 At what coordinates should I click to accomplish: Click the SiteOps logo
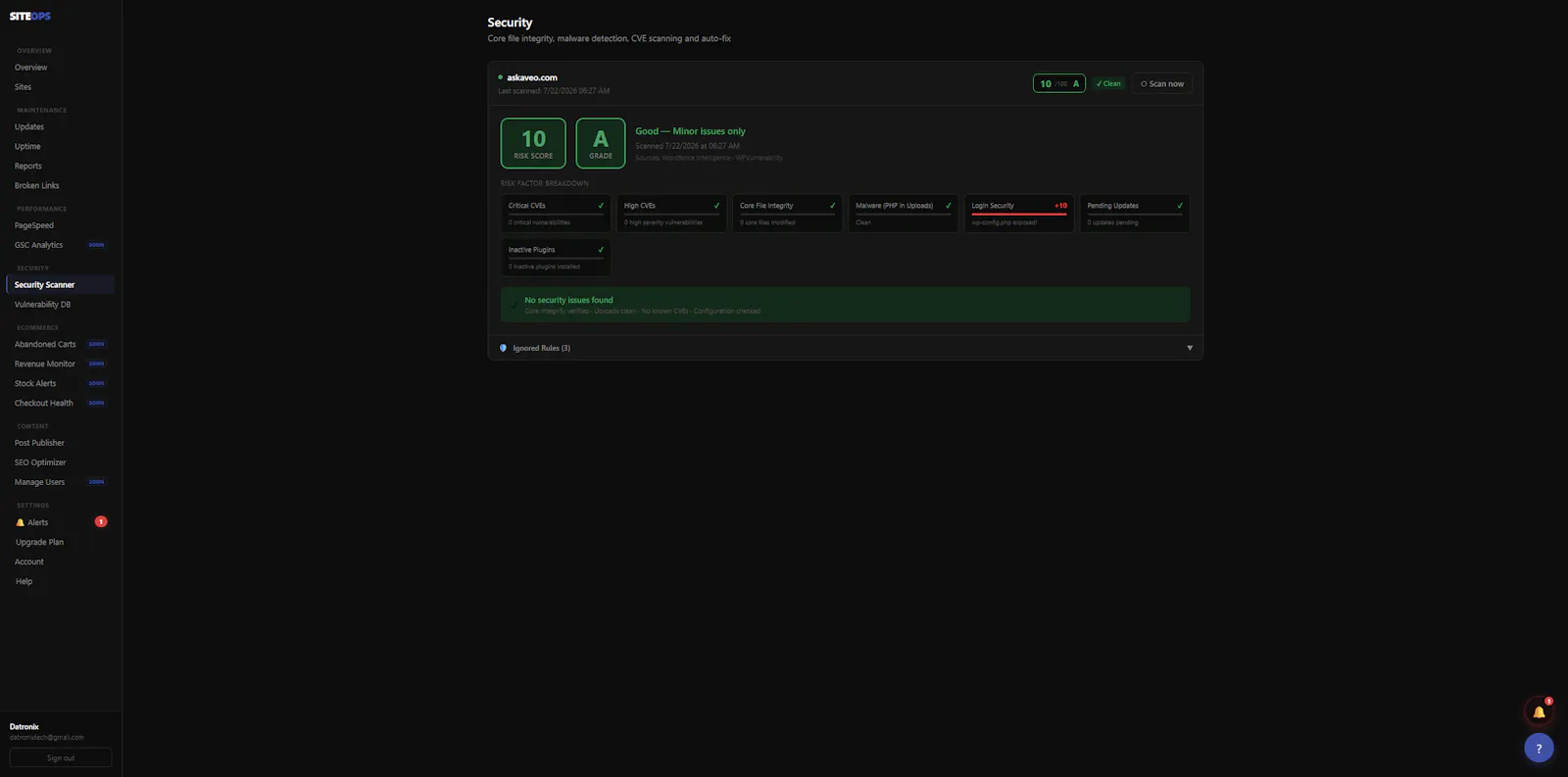tap(30, 16)
